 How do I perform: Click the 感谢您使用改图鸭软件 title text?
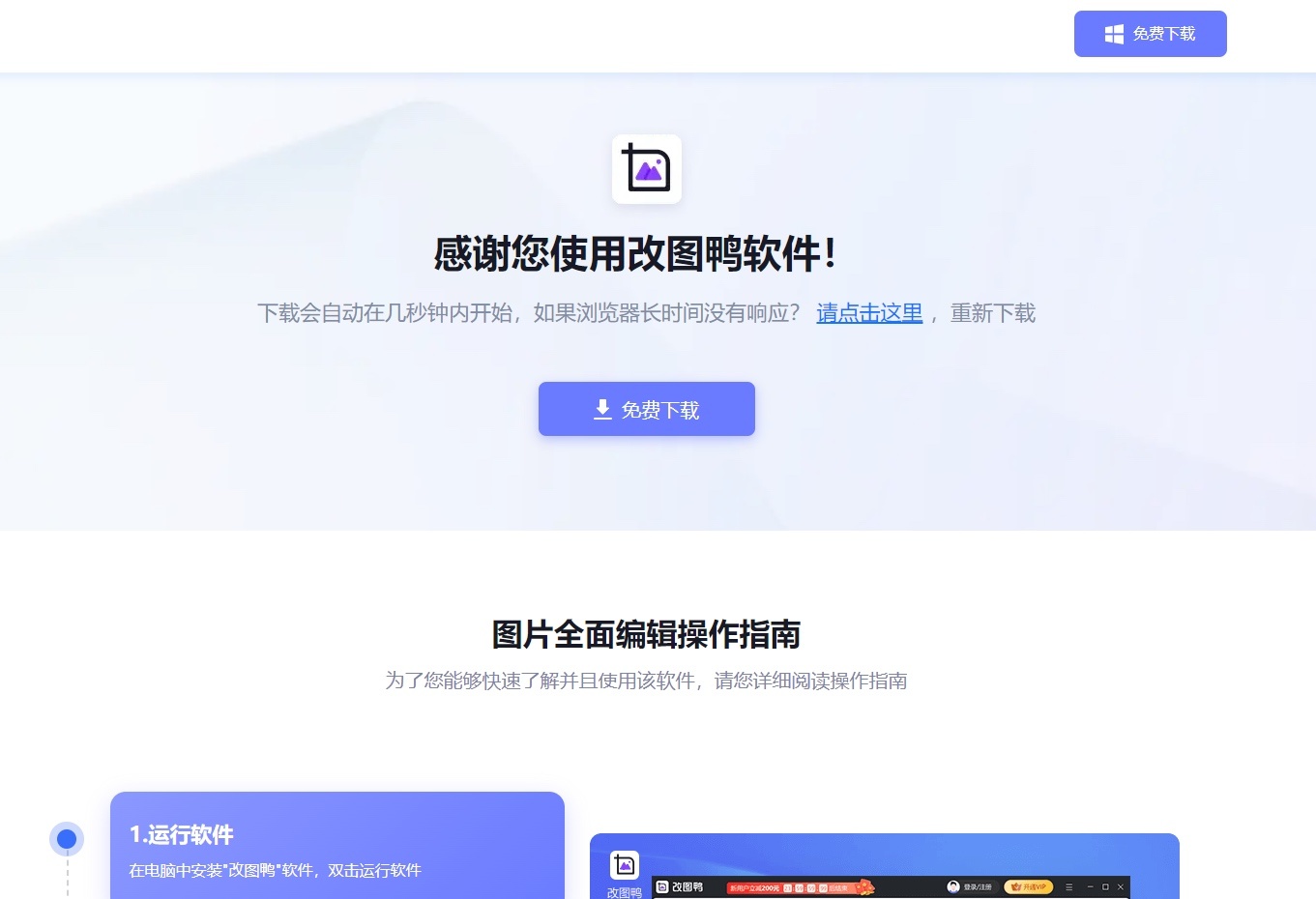coord(634,254)
